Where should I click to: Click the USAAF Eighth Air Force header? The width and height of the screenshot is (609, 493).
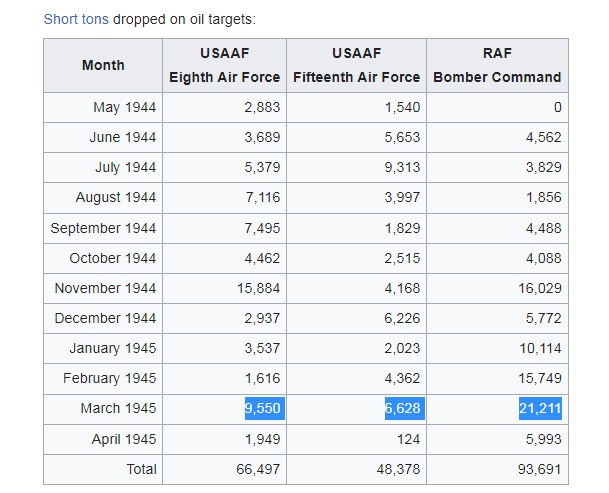(225, 65)
